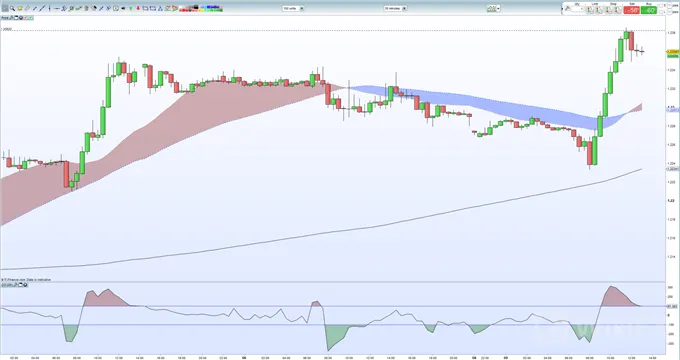Open the chart style icon with dropdown arrow
The width and height of the screenshot is (680, 360).
493,8
